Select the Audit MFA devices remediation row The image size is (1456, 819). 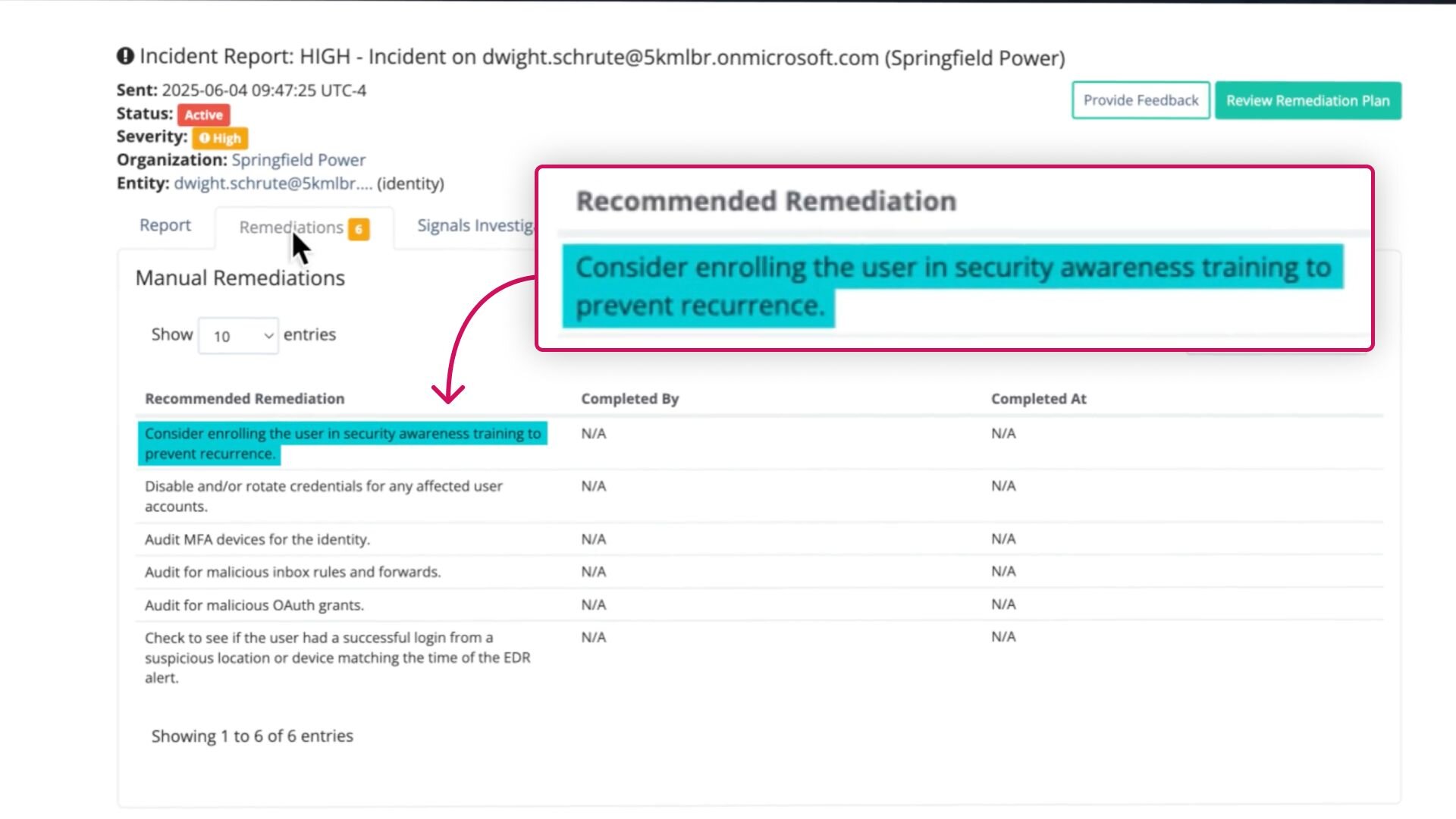pyautogui.click(x=257, y=539)
